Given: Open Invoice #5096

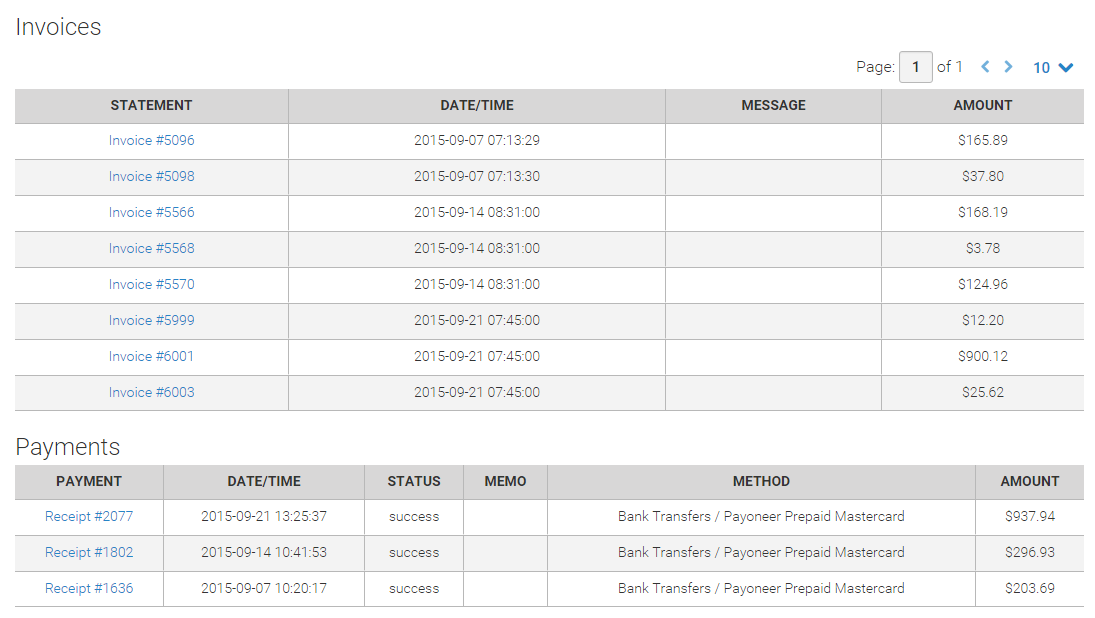Looking at the screenshot, I should [x=152, y=141].
